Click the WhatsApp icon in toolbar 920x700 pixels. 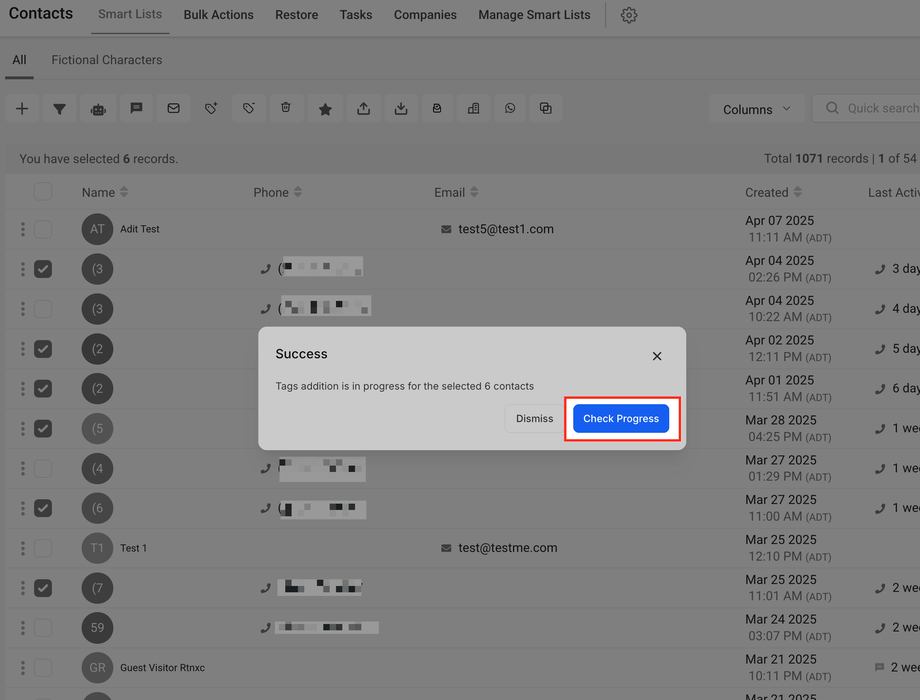click(510, 109)
